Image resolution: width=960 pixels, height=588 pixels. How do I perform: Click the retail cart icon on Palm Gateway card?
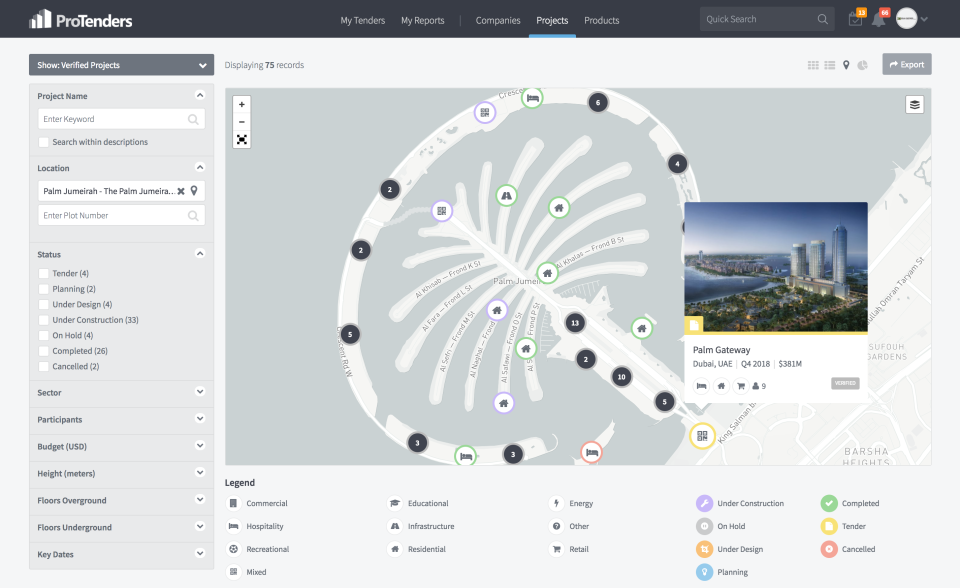741,384
